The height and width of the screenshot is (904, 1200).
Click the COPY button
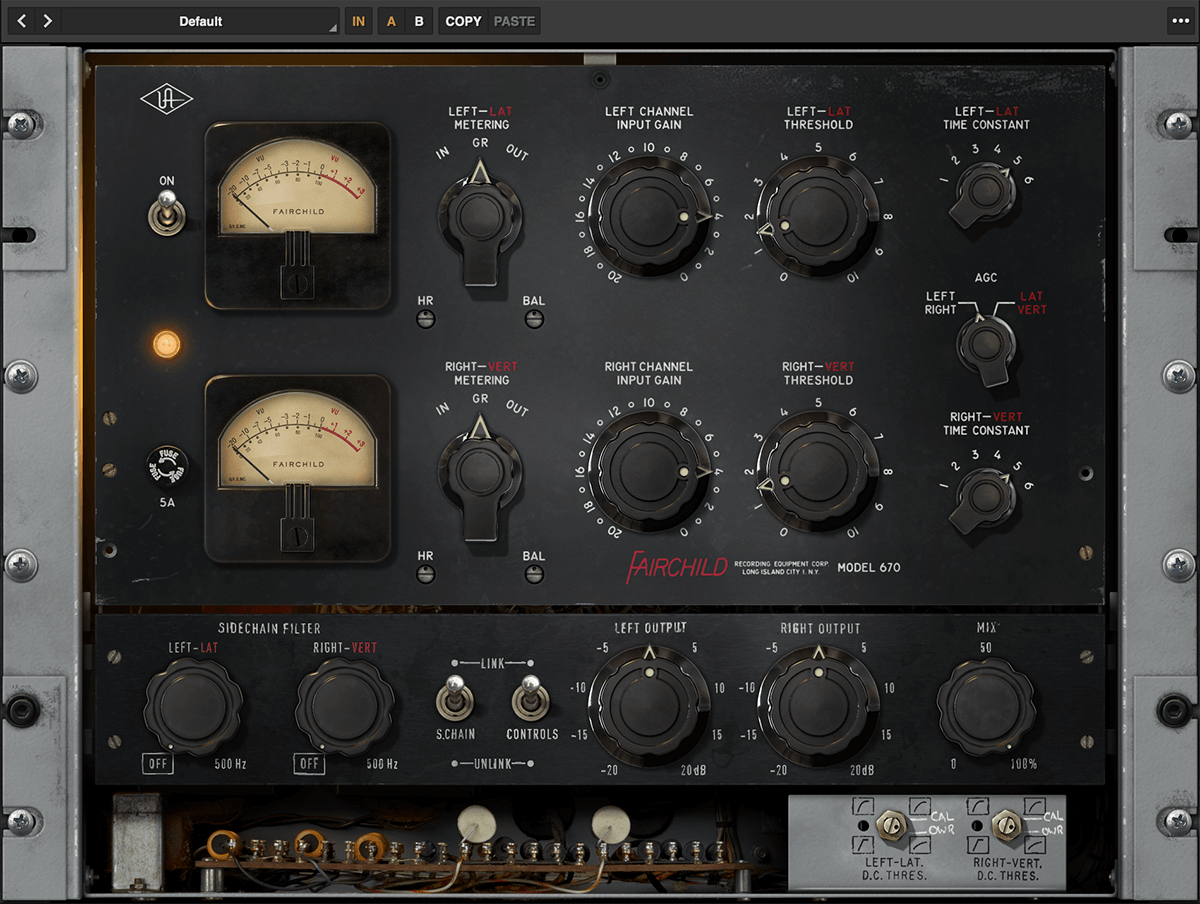[463, 21]
